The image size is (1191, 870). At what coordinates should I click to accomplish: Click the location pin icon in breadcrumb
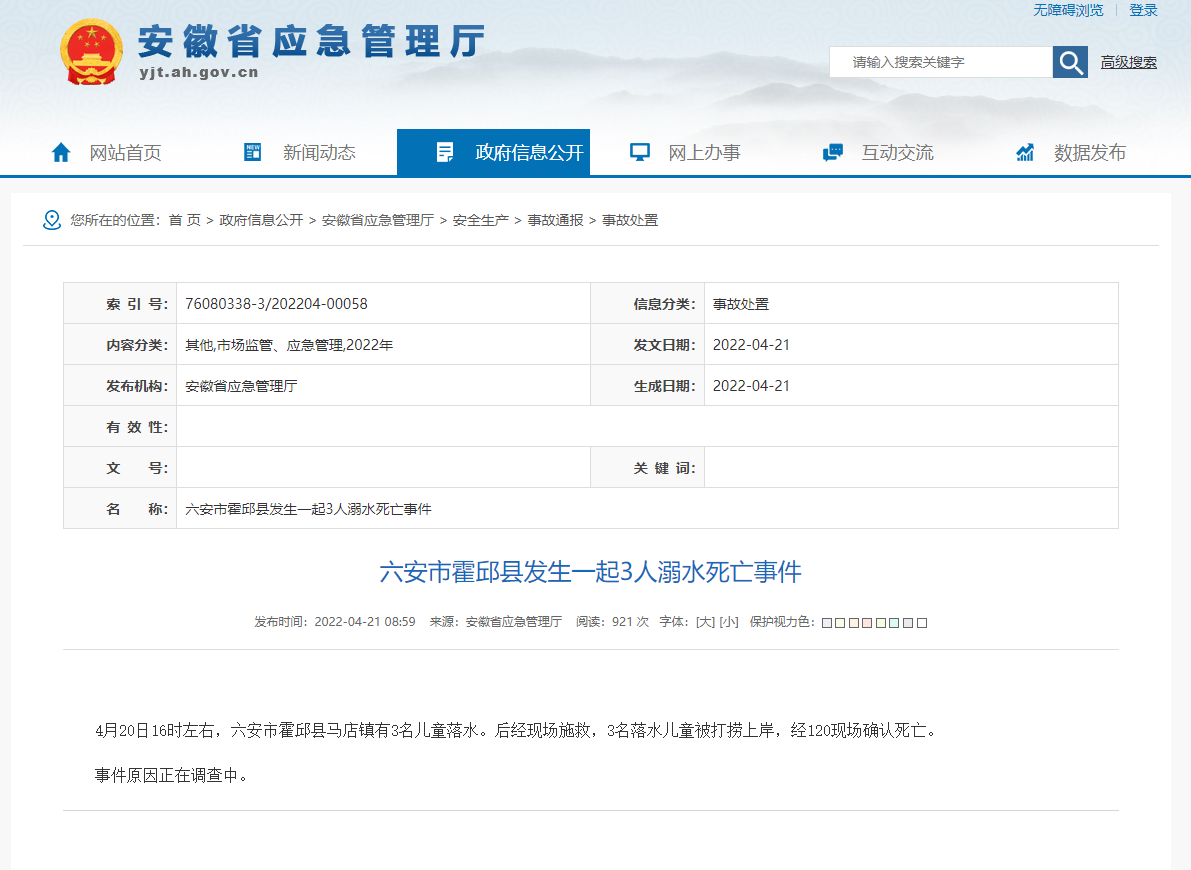pyautogui.click(x=52, y=220)
